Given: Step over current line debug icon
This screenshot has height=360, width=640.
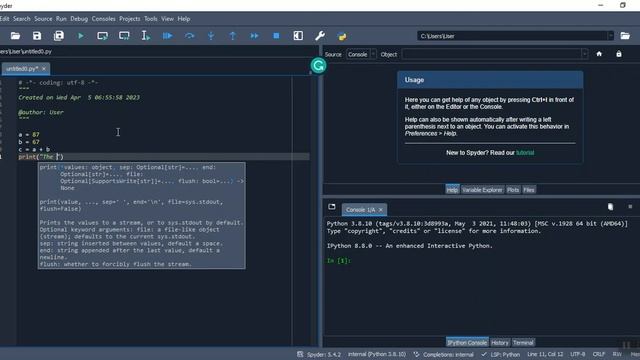Looking at the screenshot, I should [189, 36].
